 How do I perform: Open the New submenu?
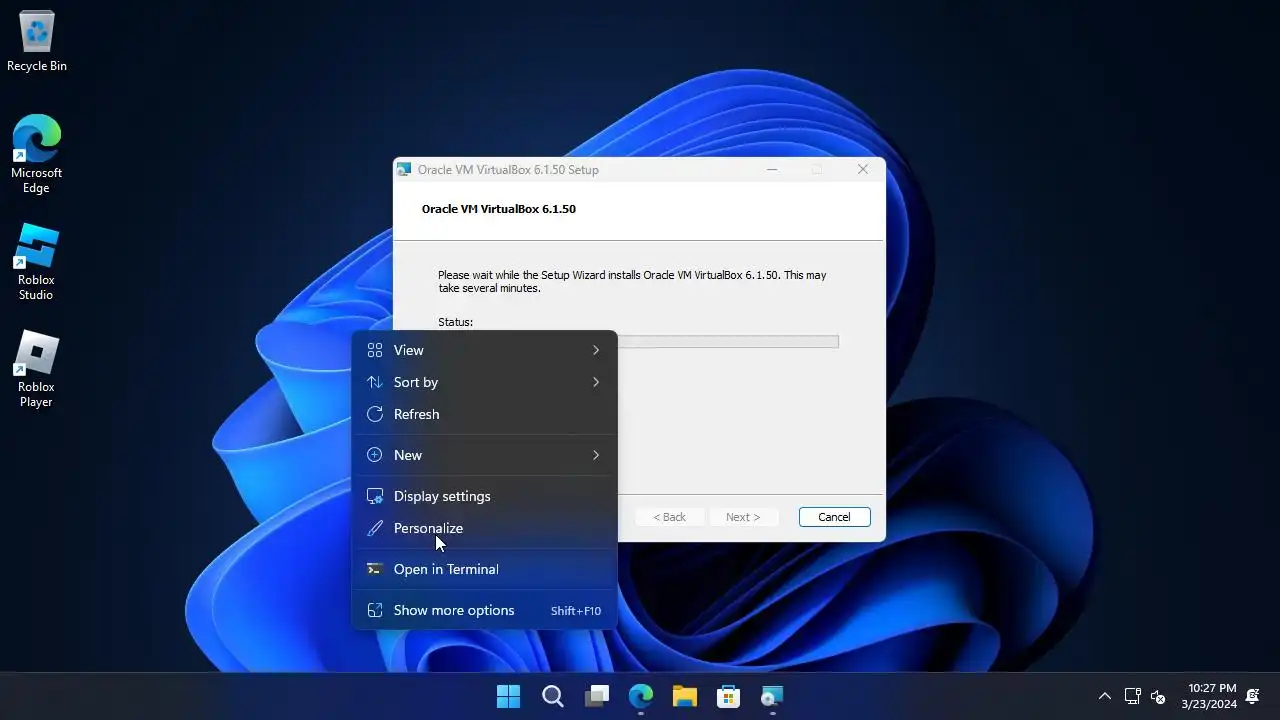[x=485, y=455]
